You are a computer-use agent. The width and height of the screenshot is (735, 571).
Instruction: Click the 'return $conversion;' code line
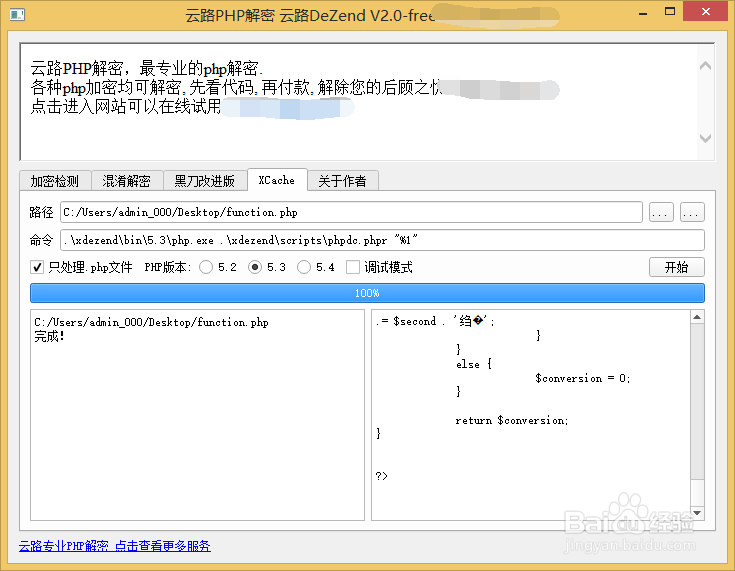coord(511,421)
